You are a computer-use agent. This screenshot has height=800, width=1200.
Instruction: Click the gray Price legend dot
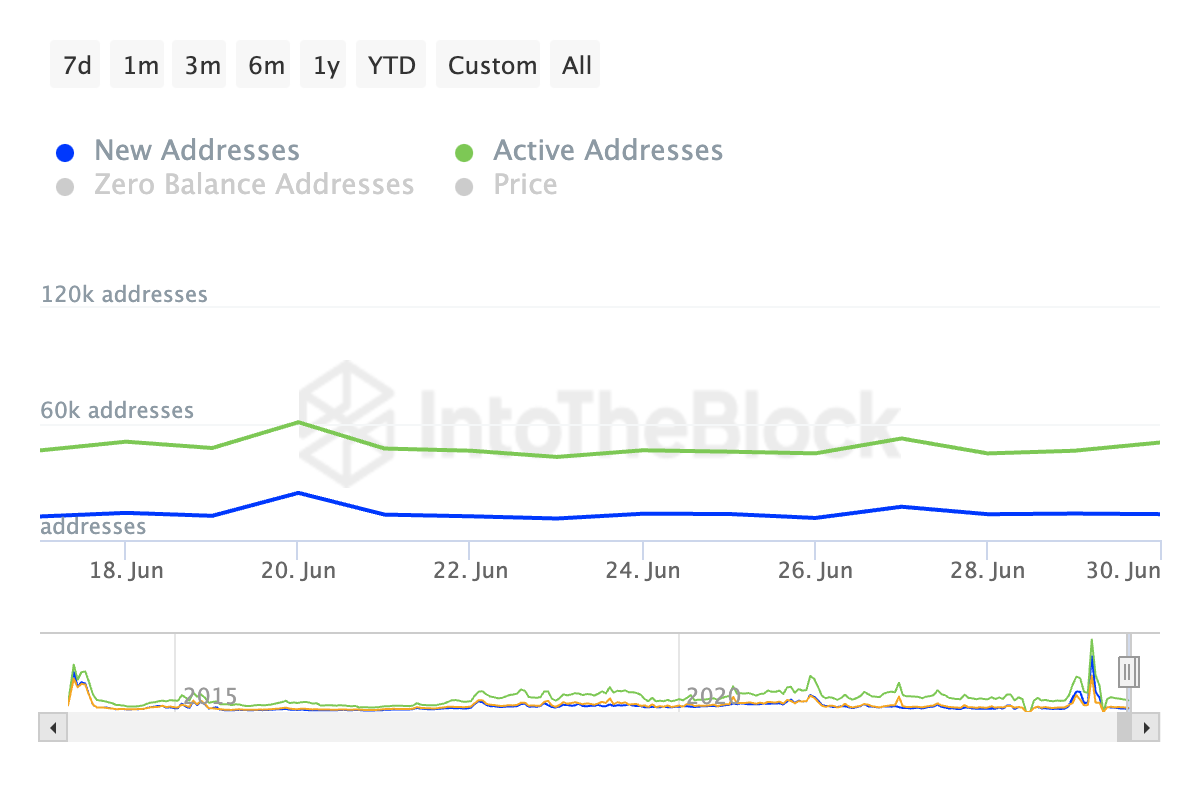tap(464, 187)
